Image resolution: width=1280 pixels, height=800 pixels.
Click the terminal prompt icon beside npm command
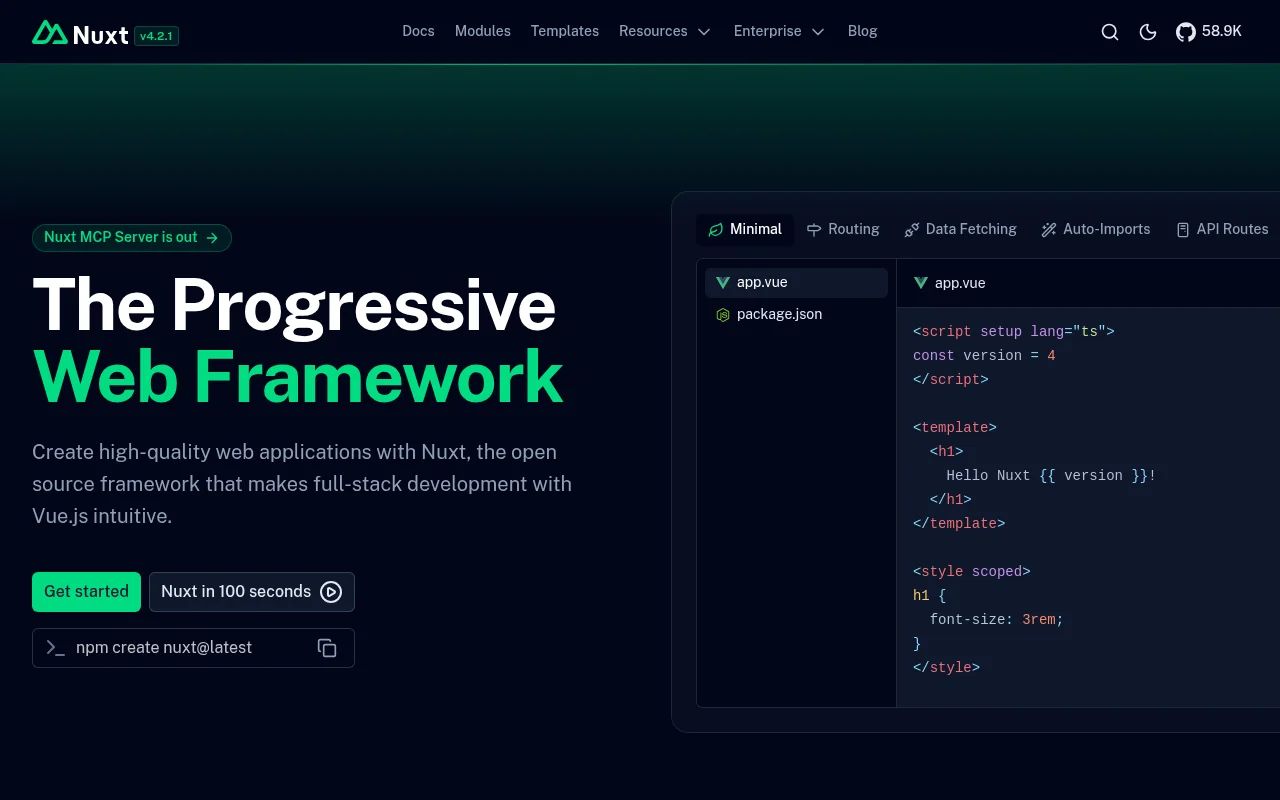pyautogui.click(x=56, y=648)
